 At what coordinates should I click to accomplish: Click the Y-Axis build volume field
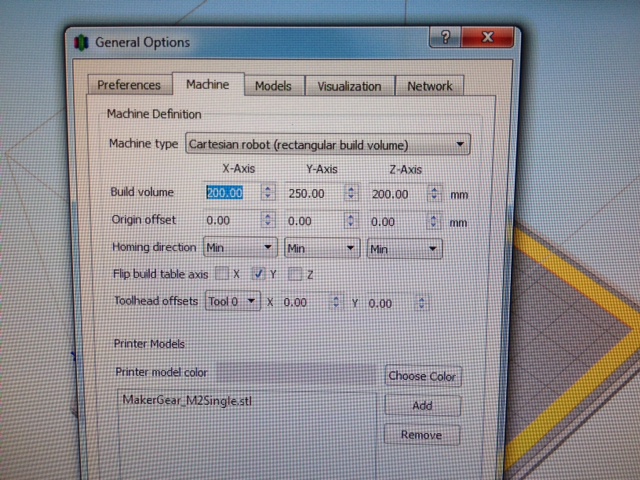click(311, 192)
